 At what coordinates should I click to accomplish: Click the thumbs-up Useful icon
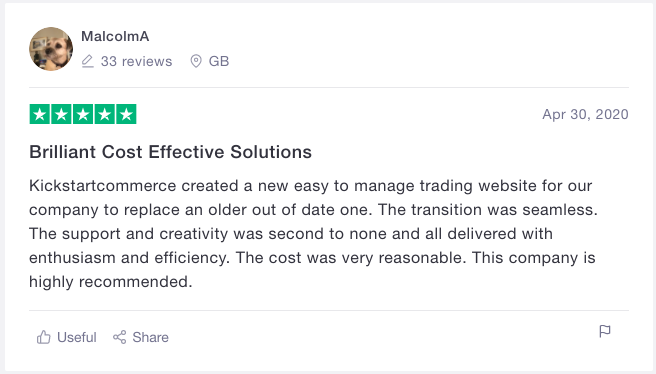44,337
